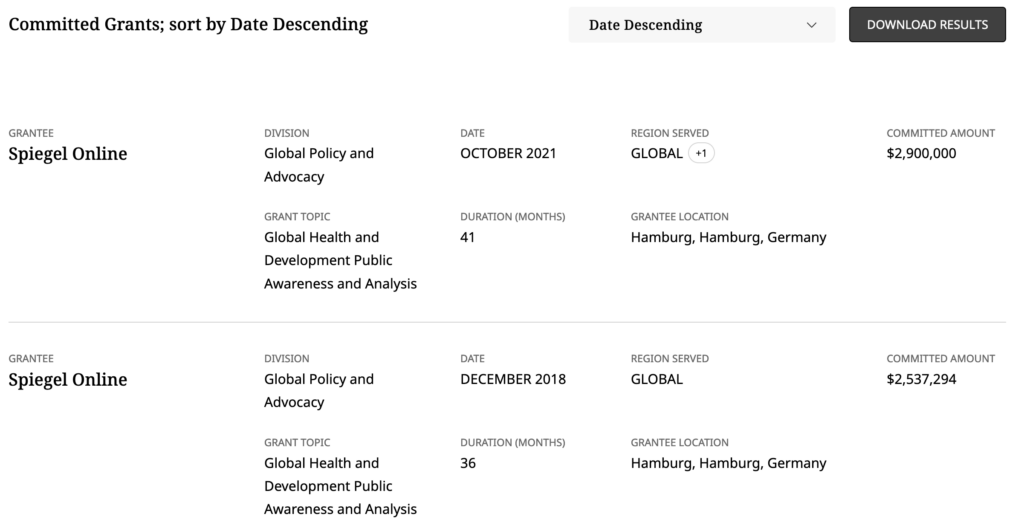
Task: Open the Date Descending sort dropdown
Action: pyautogui.click(x=700, y=25)
